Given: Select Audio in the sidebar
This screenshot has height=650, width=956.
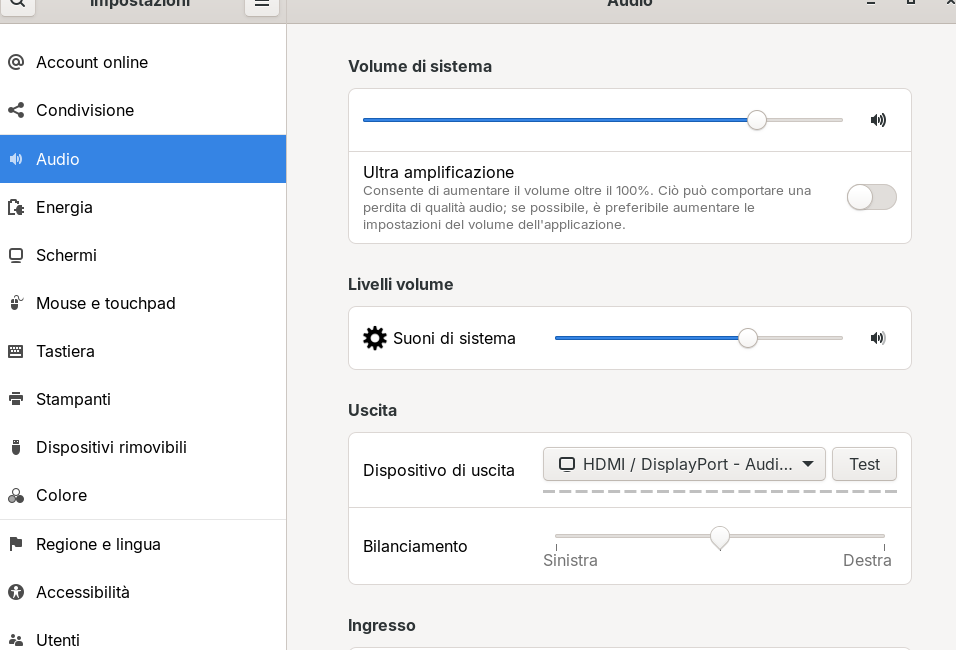Looking at the screenshot, I should (x=143, y=159).
